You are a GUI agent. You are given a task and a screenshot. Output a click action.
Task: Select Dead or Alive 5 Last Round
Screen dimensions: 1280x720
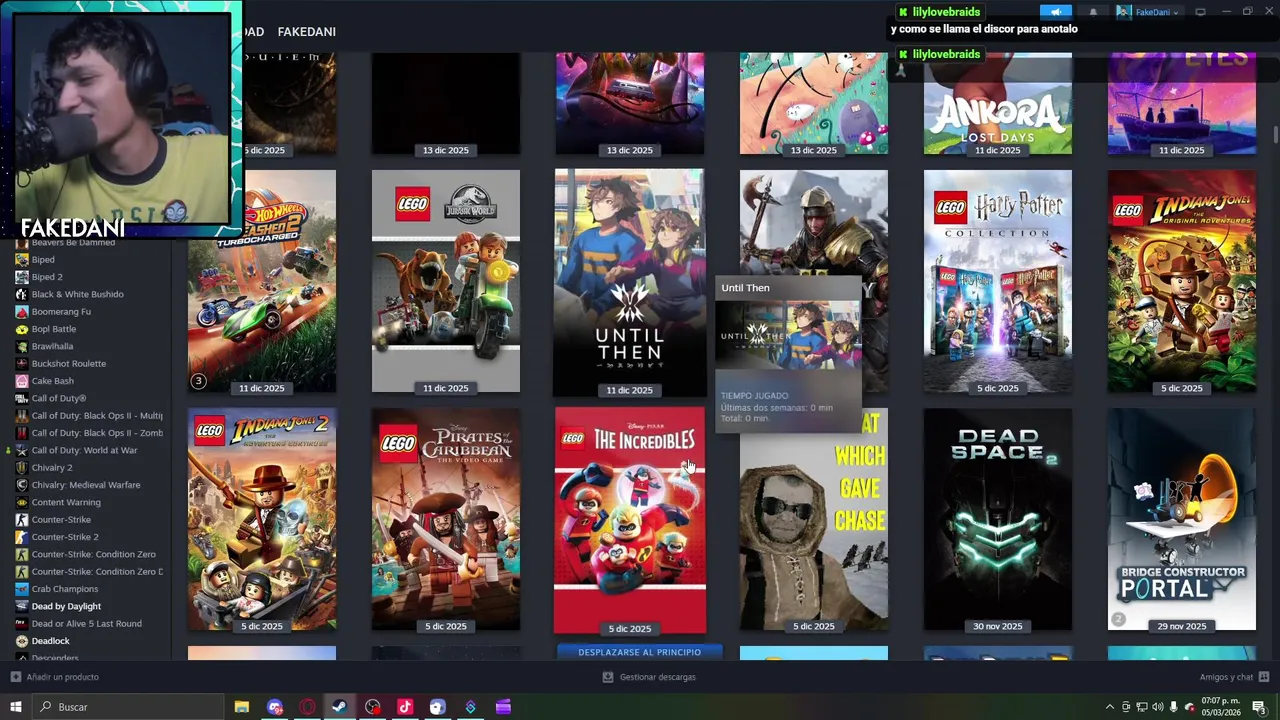tap(86, 624)
